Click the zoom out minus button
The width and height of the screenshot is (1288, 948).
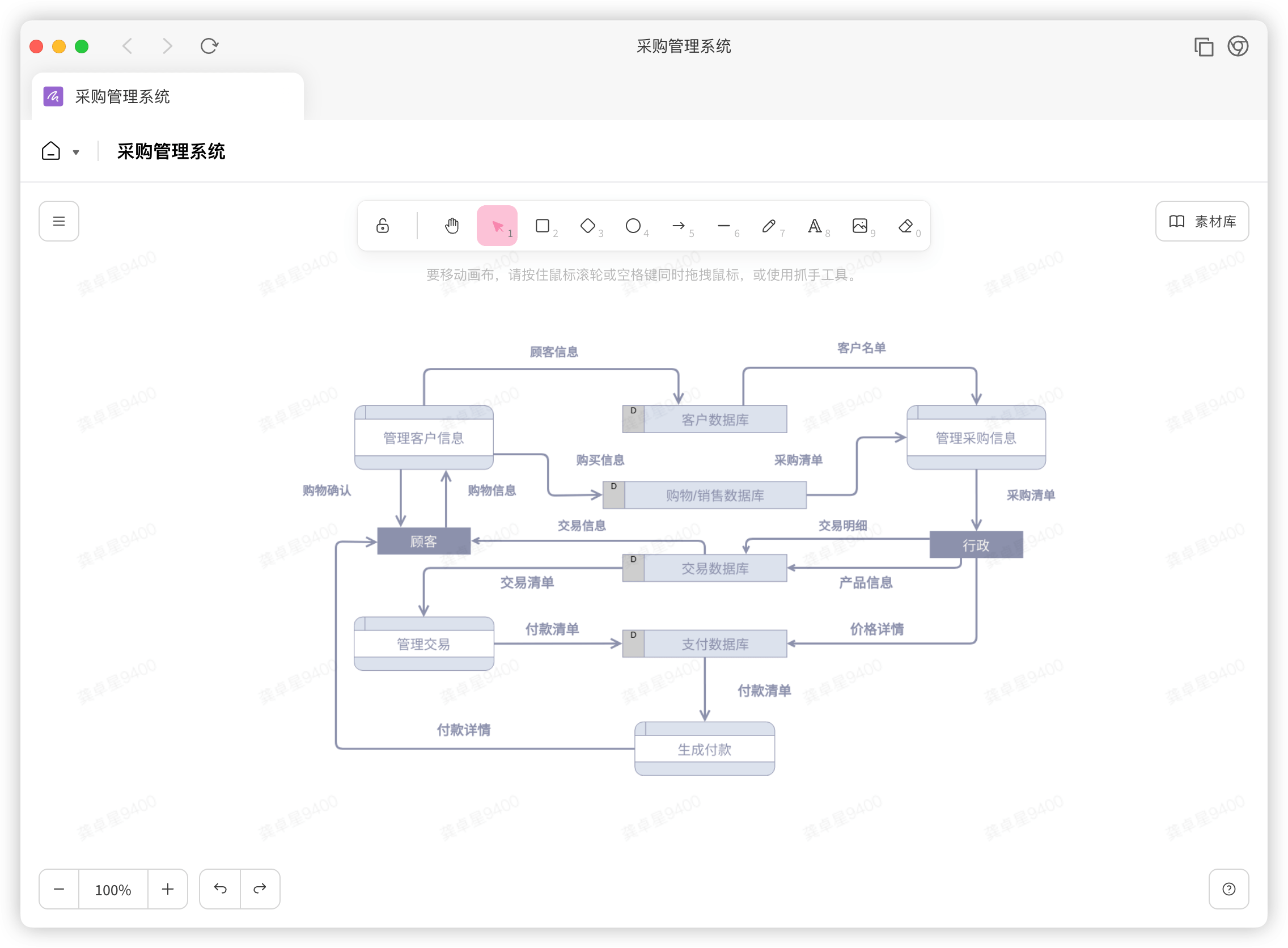click(59, 889)
